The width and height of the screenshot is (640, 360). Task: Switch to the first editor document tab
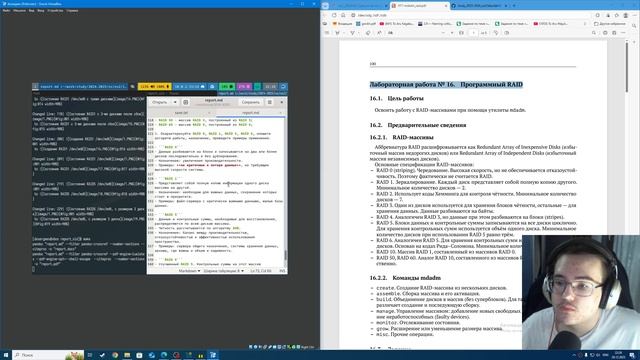pyautogui.click(x=181, y=113)
